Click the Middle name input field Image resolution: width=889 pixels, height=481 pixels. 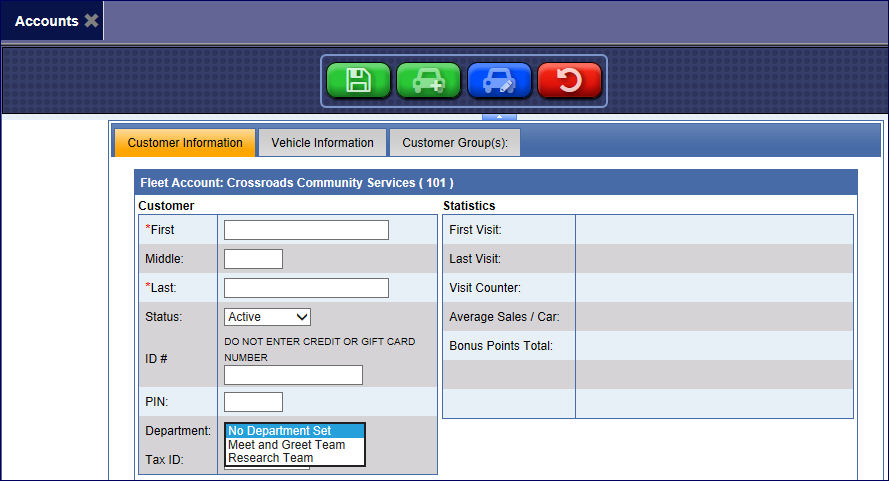(x=253, y=259)
